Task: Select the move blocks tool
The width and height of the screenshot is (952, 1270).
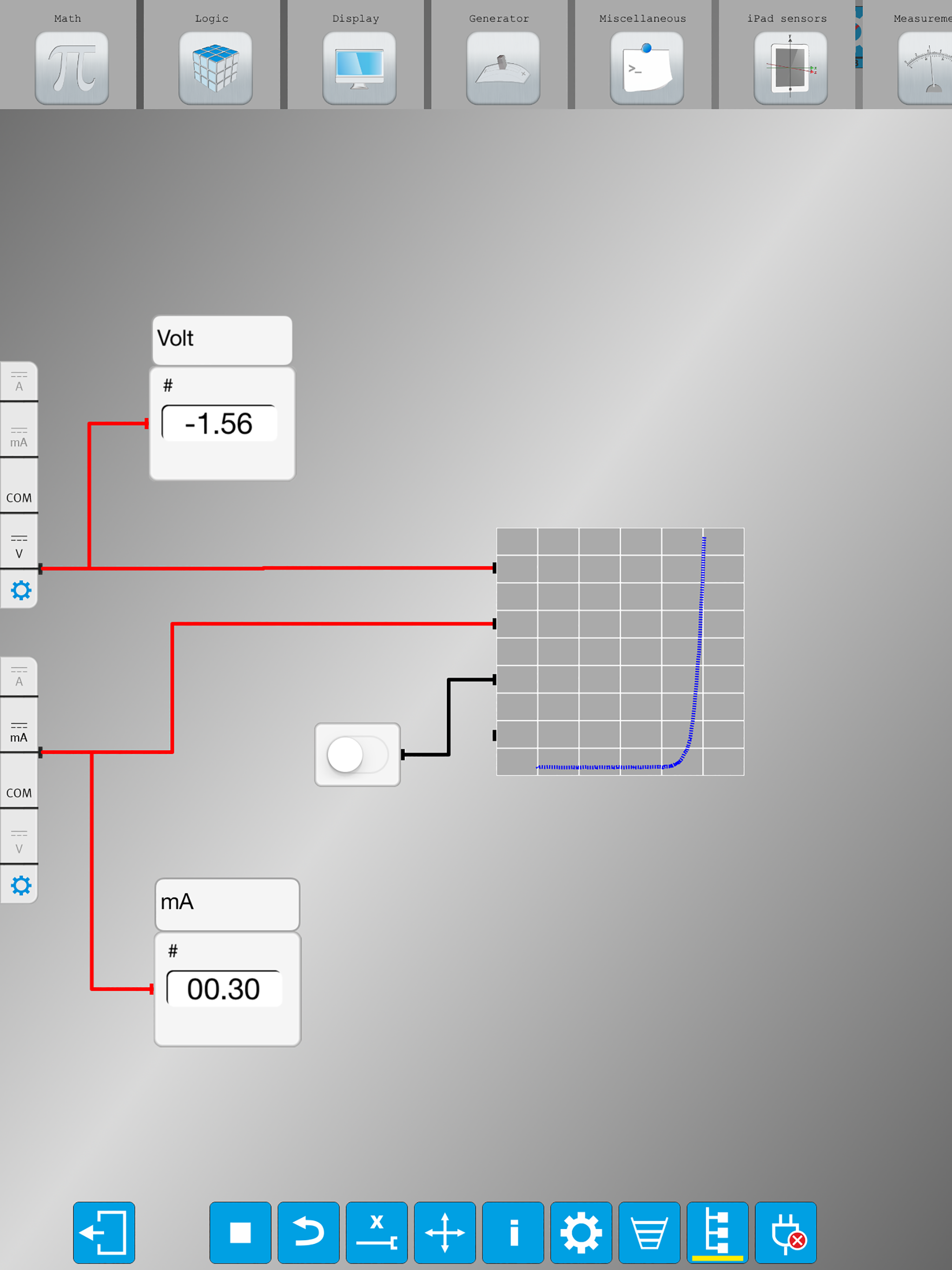Action: pyautogui.click(x=445, y=1233)
